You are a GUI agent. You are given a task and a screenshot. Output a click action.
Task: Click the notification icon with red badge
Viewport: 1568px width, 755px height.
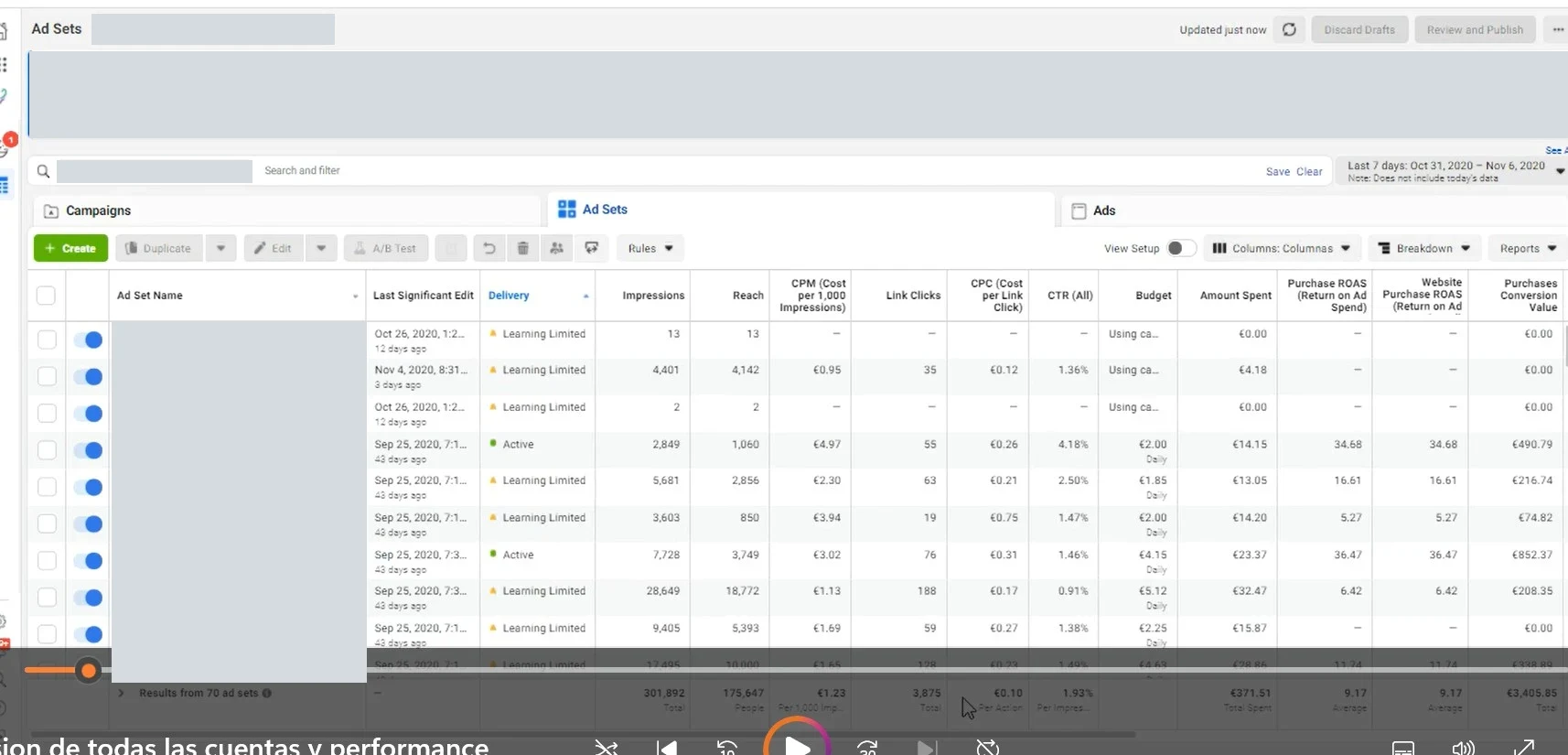click(7, 144)
